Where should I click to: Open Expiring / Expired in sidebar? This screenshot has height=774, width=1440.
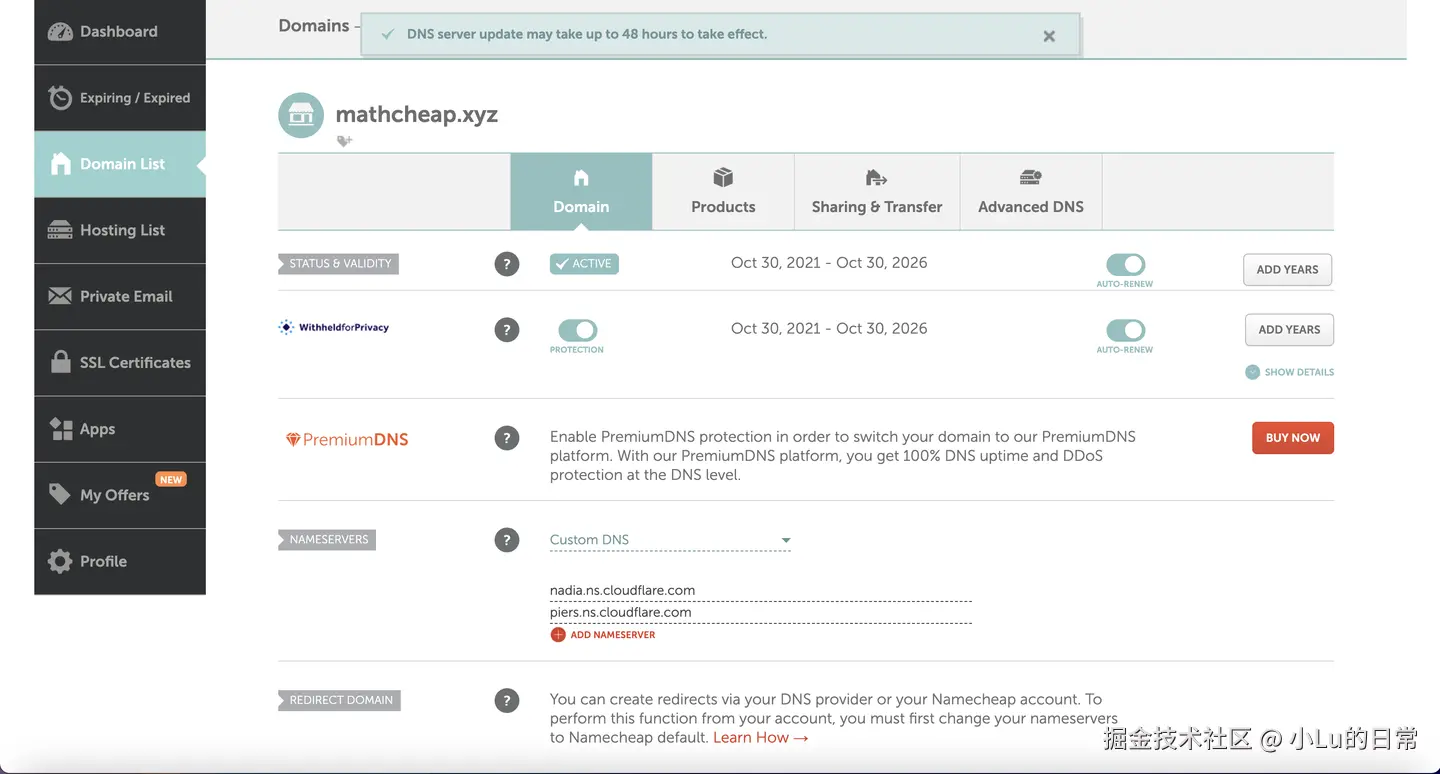pos(120,98)
